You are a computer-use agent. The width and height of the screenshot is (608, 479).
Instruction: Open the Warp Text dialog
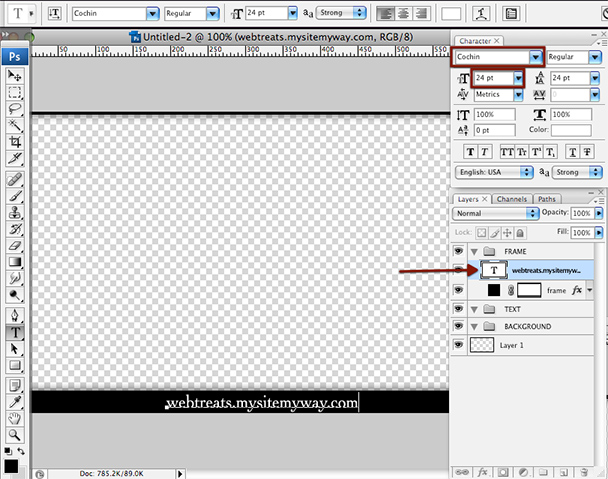[x=481, y=14]
